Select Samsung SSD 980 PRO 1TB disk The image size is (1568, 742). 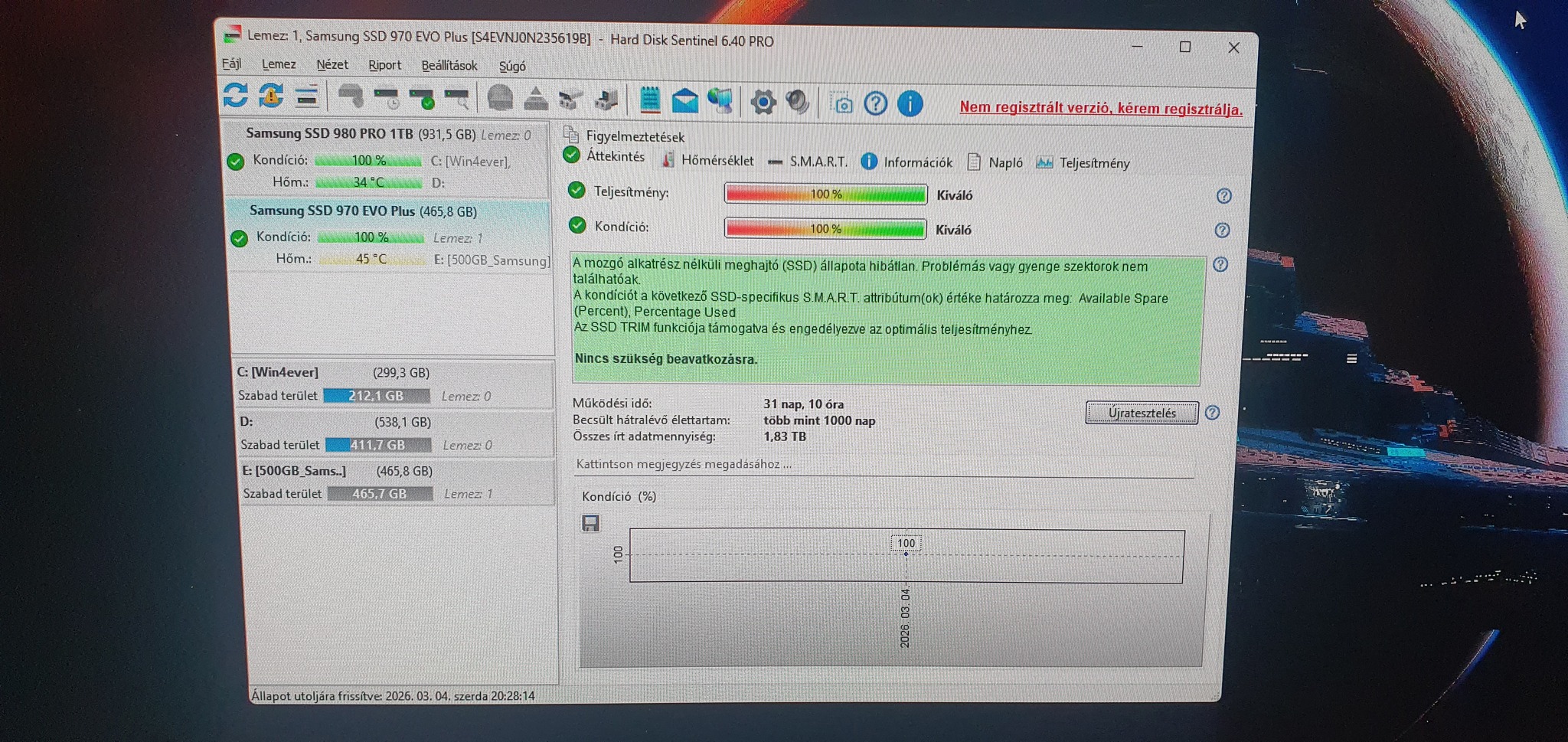coord(389,159)
